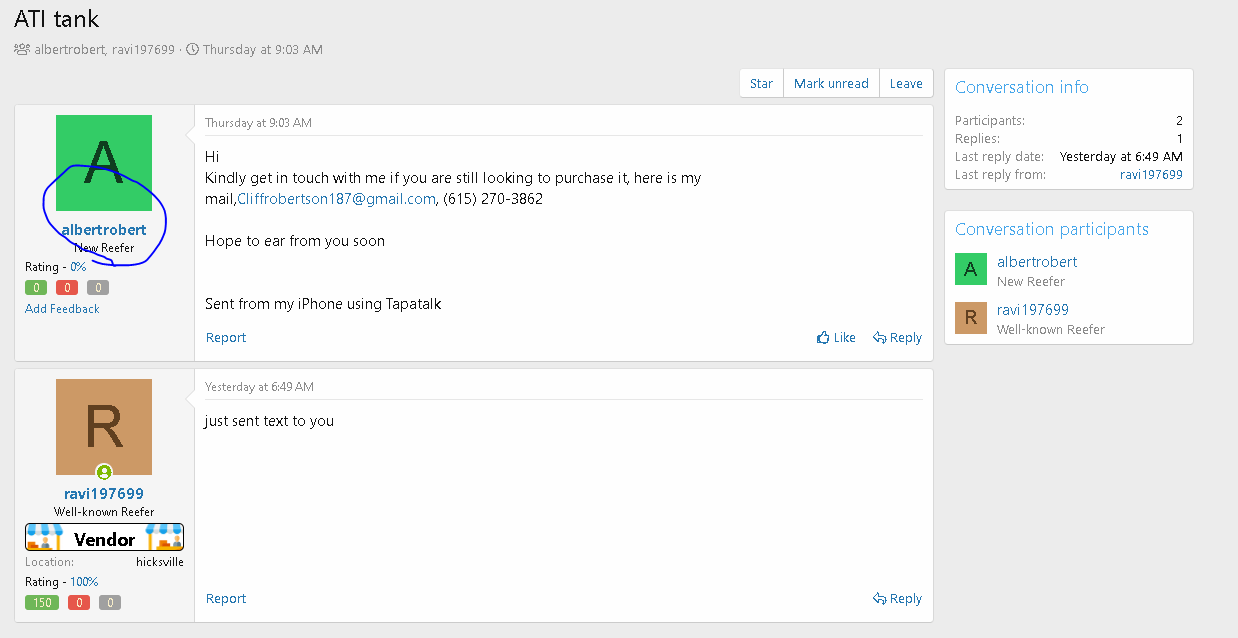This screenshot has height=638, width=1238.
Task: Open ravi197699 from Last reply from
Action: [x=1151, y=175]
